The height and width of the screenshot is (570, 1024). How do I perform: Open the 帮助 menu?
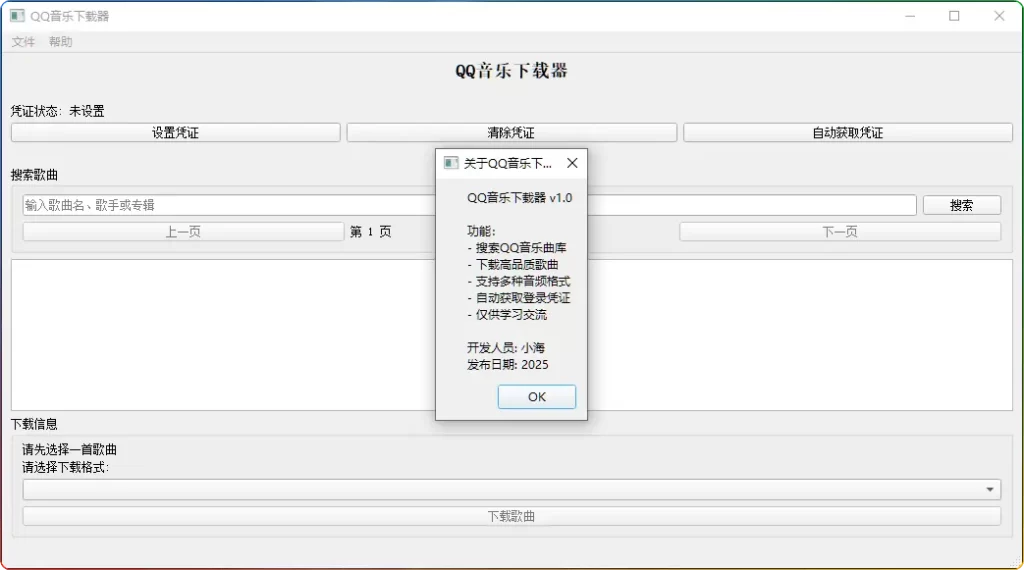click(61, 42)
